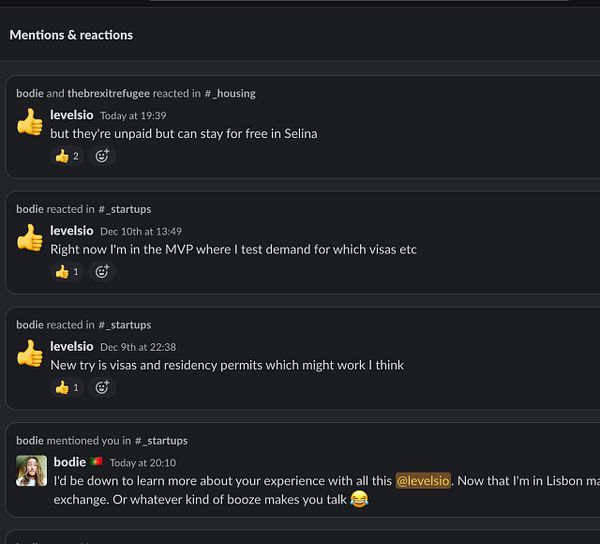Click the Today at 20:10 timestamp

[x=143, y=463]
